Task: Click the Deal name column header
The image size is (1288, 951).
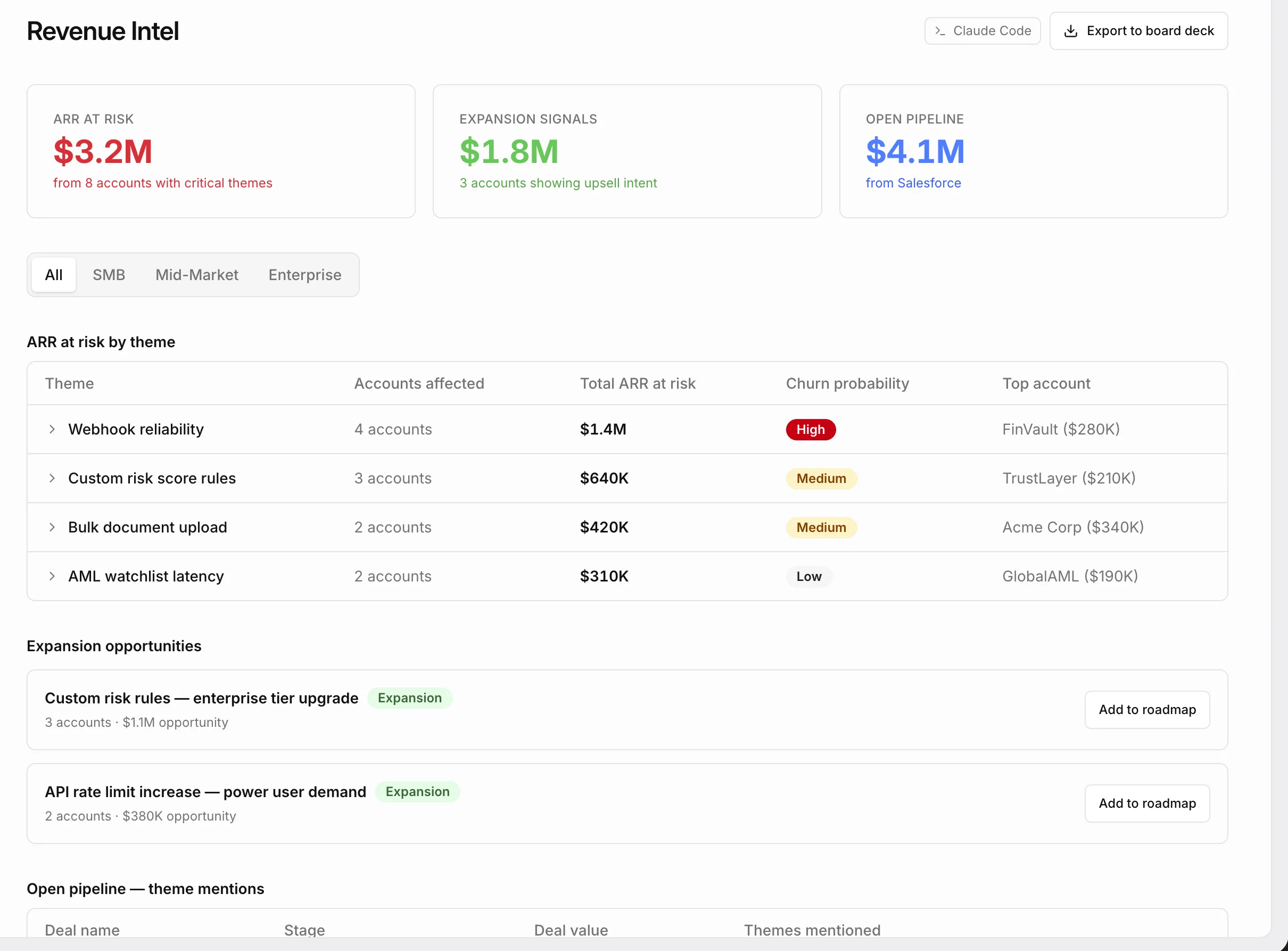Action: pos(82,930)
